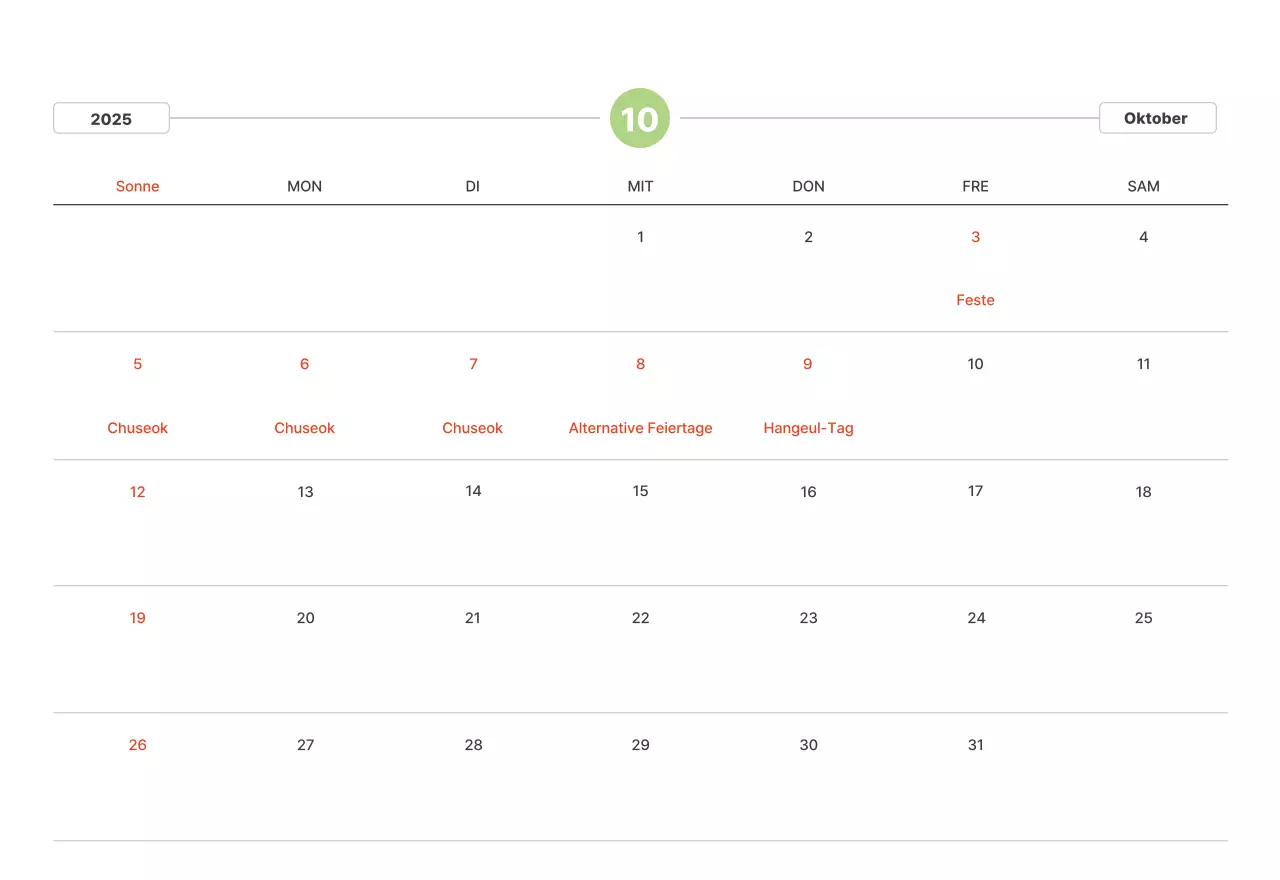Open October 3 date
This screenshot has width=1280, height=880.
[975, 237]
